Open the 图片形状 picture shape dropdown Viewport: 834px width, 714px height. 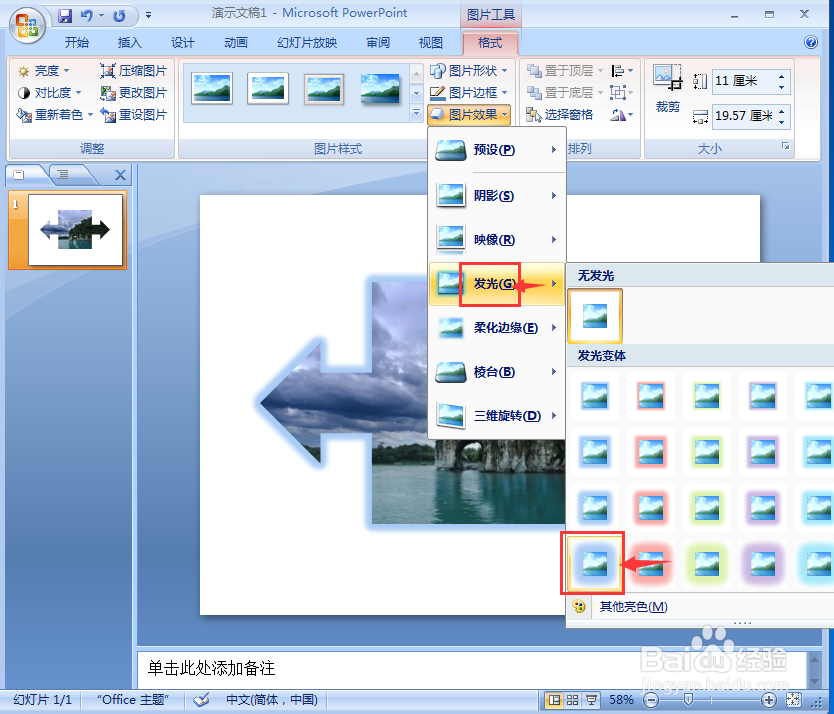tap(469, 71)
